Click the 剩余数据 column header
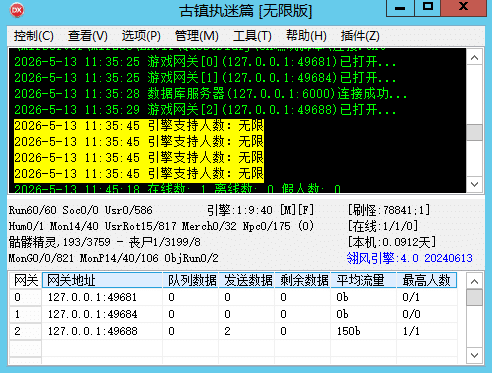492x373 pixels. click(x=303, y=280)
